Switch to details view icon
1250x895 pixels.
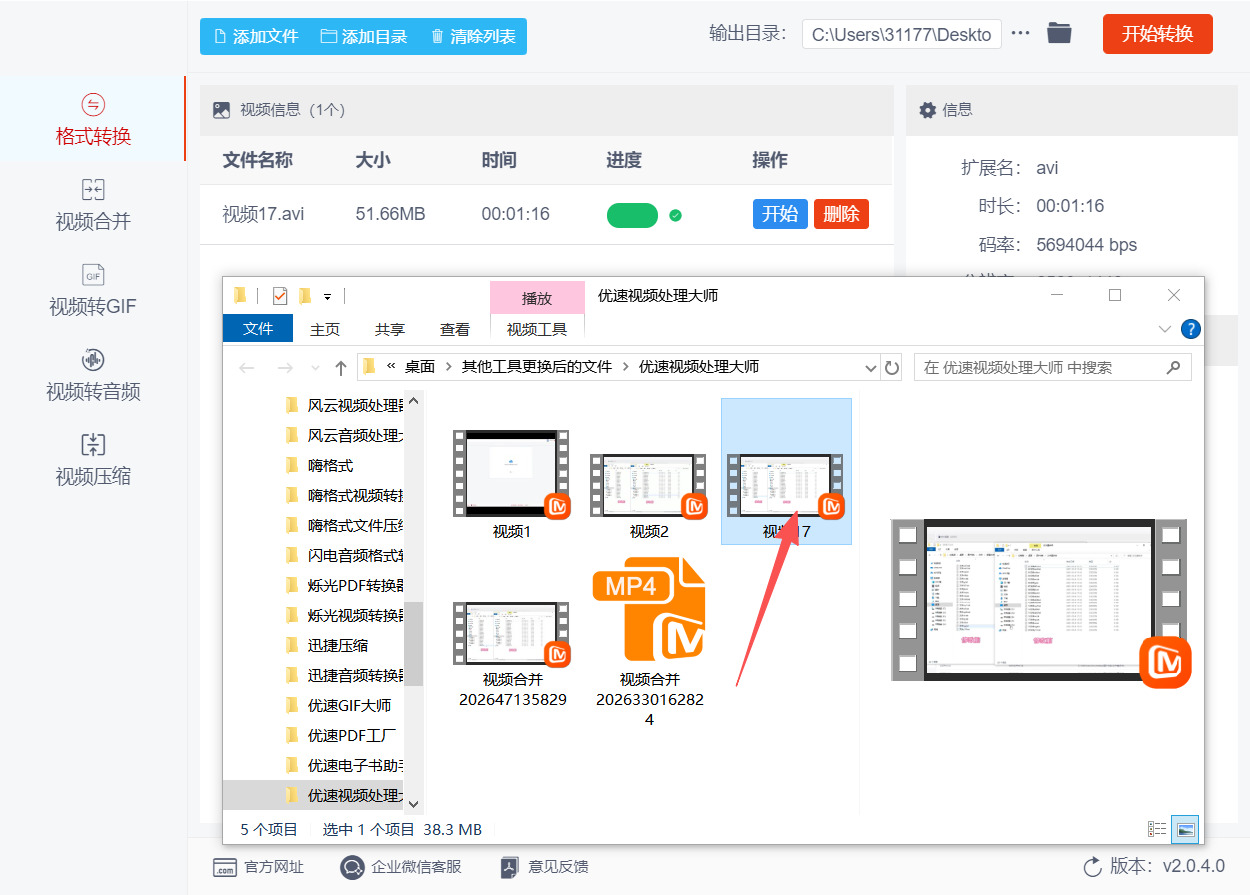(1157, 829)
